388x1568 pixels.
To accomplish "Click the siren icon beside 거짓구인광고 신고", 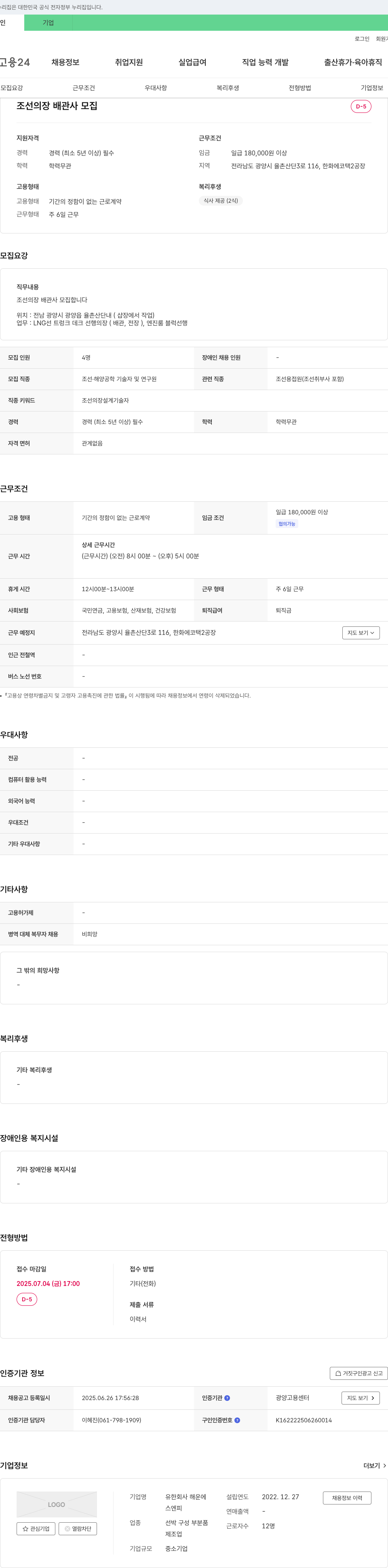I will click(338, 1373).
